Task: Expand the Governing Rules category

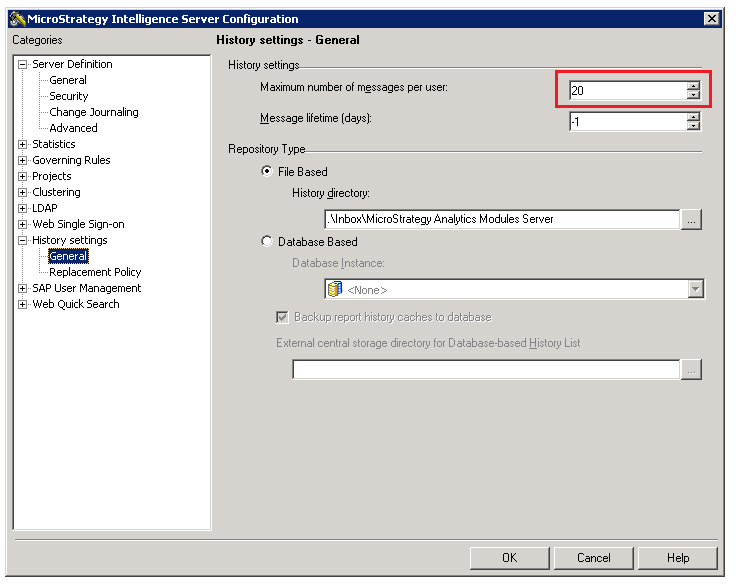Action: pyautogui.click(x=23, y=160)
